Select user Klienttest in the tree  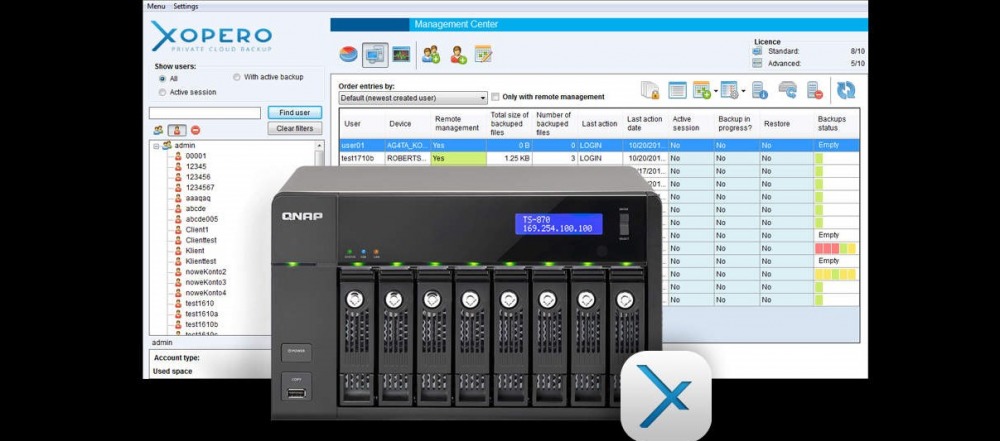(201, 261)
